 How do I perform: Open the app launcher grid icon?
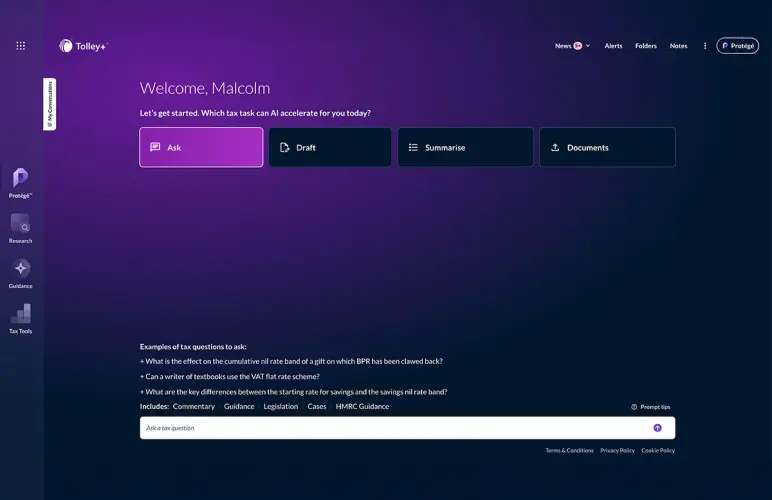(21, 46)
